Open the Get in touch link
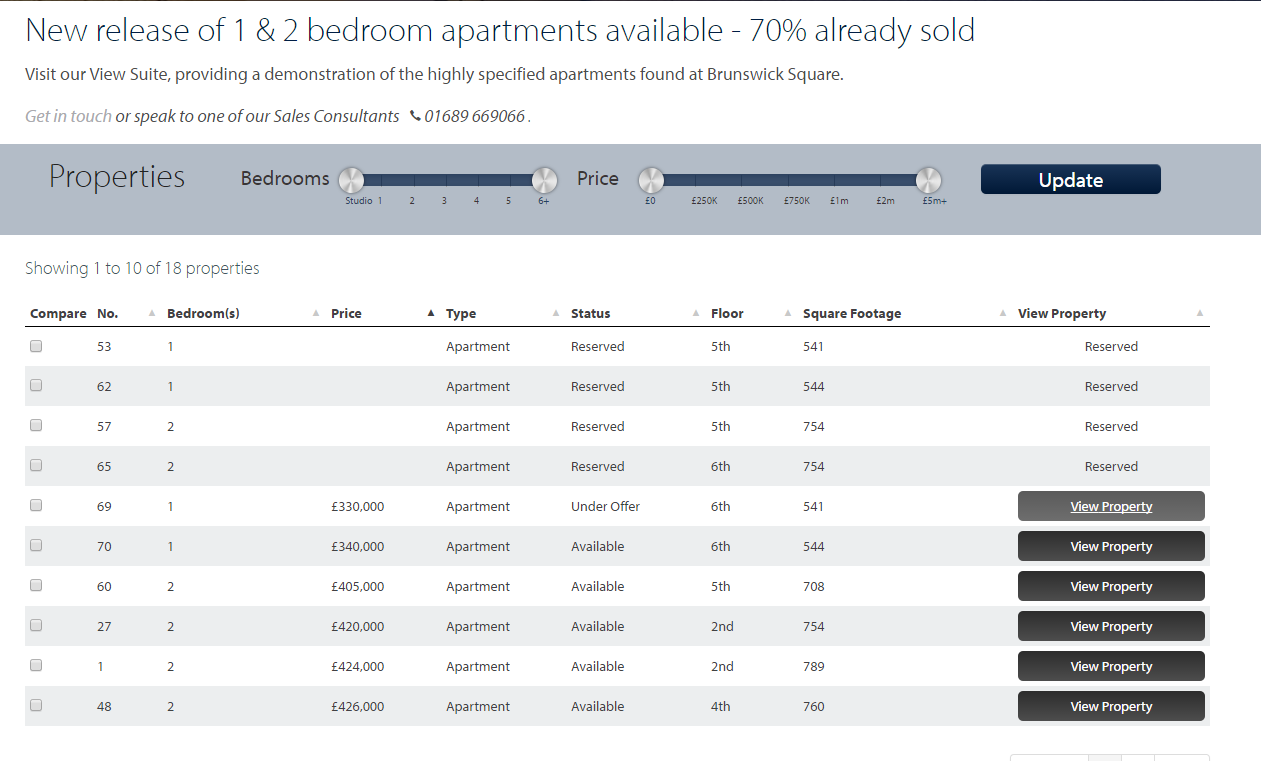1261x761 pixels. click(68, 116)
